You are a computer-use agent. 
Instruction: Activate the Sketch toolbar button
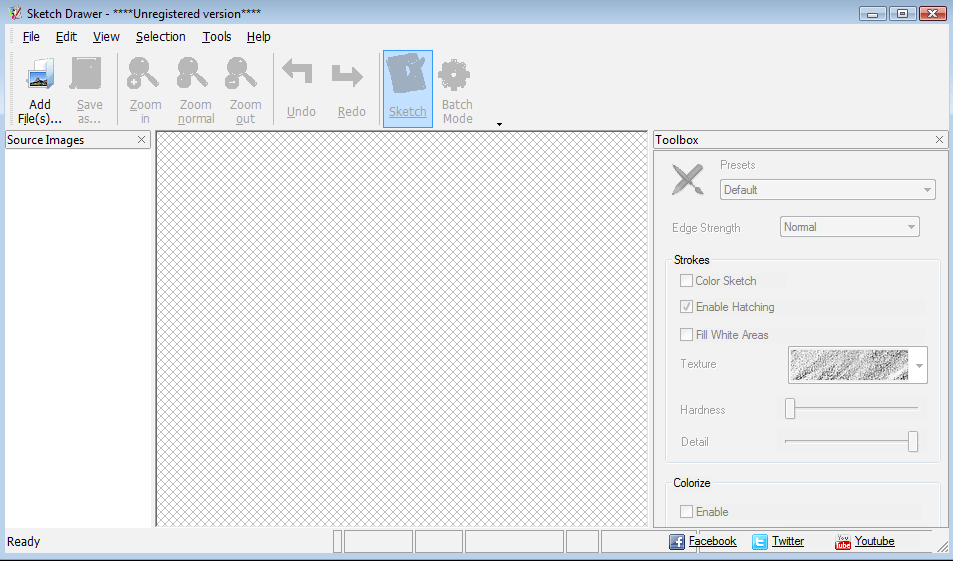408,89
